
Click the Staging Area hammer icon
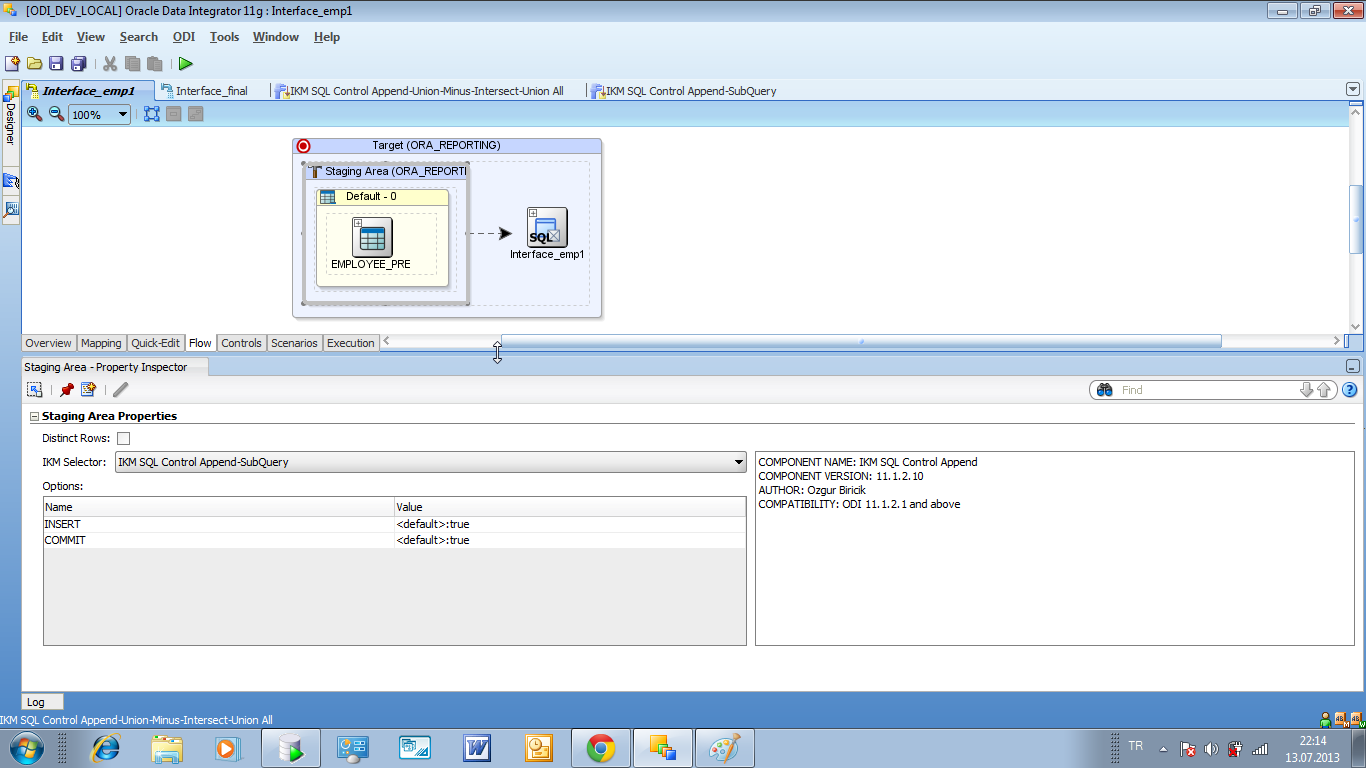316,171
